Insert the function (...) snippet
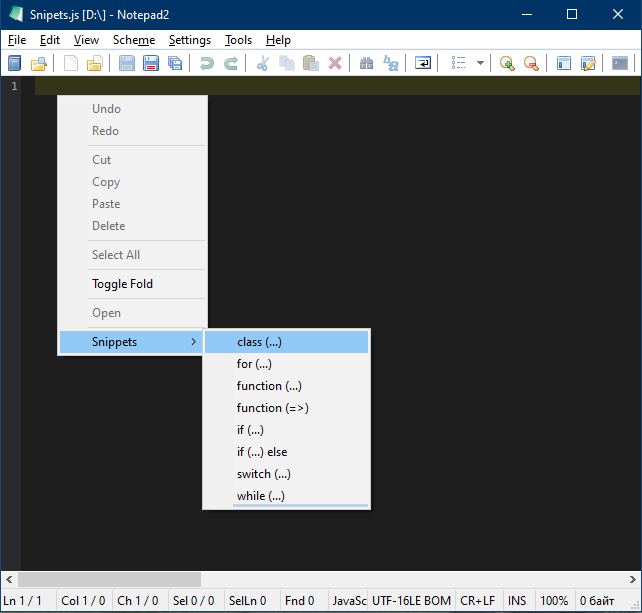Screen dimensions: 642x613 coord(286,386)
